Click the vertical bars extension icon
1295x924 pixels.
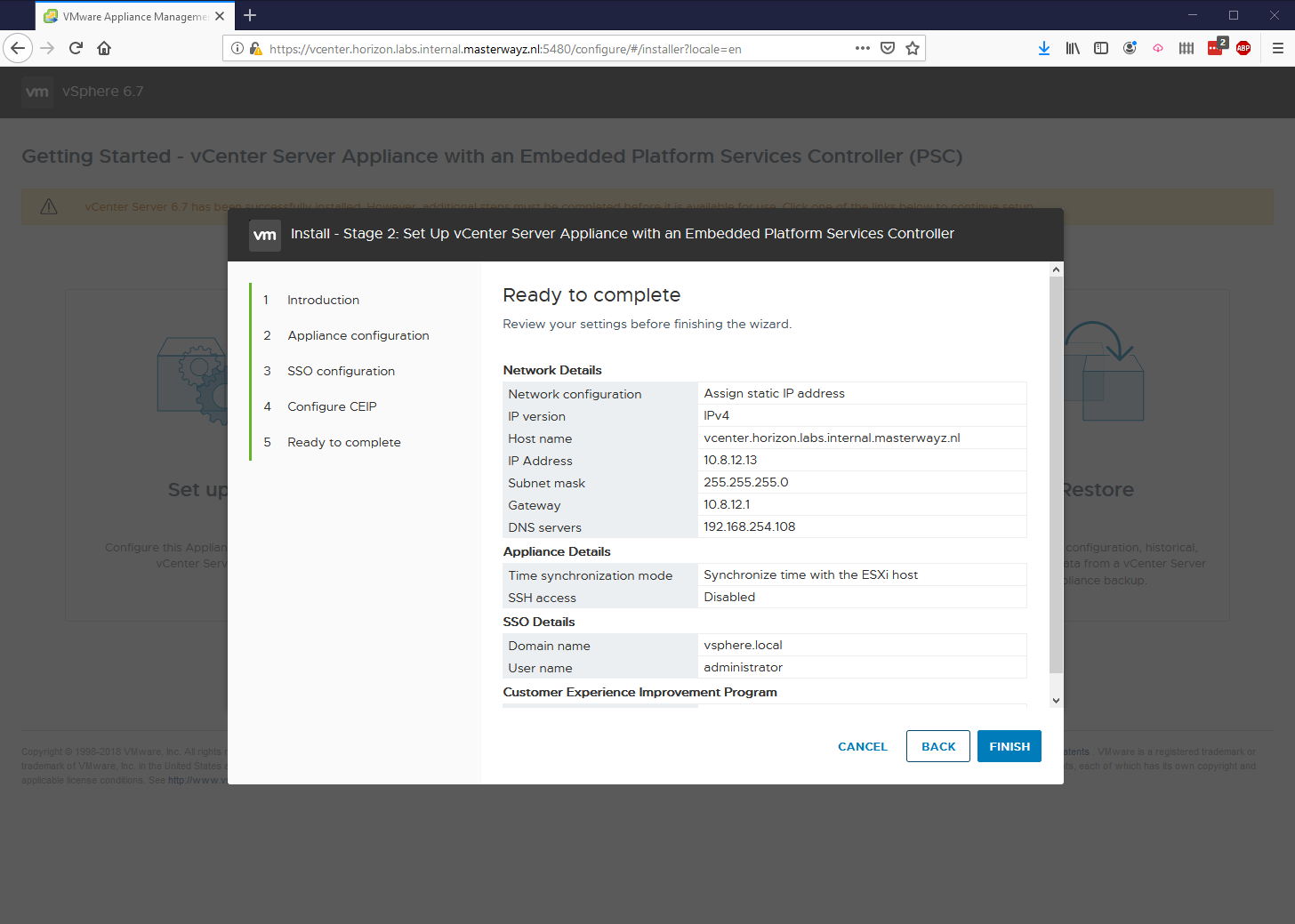pos(1186,48)
